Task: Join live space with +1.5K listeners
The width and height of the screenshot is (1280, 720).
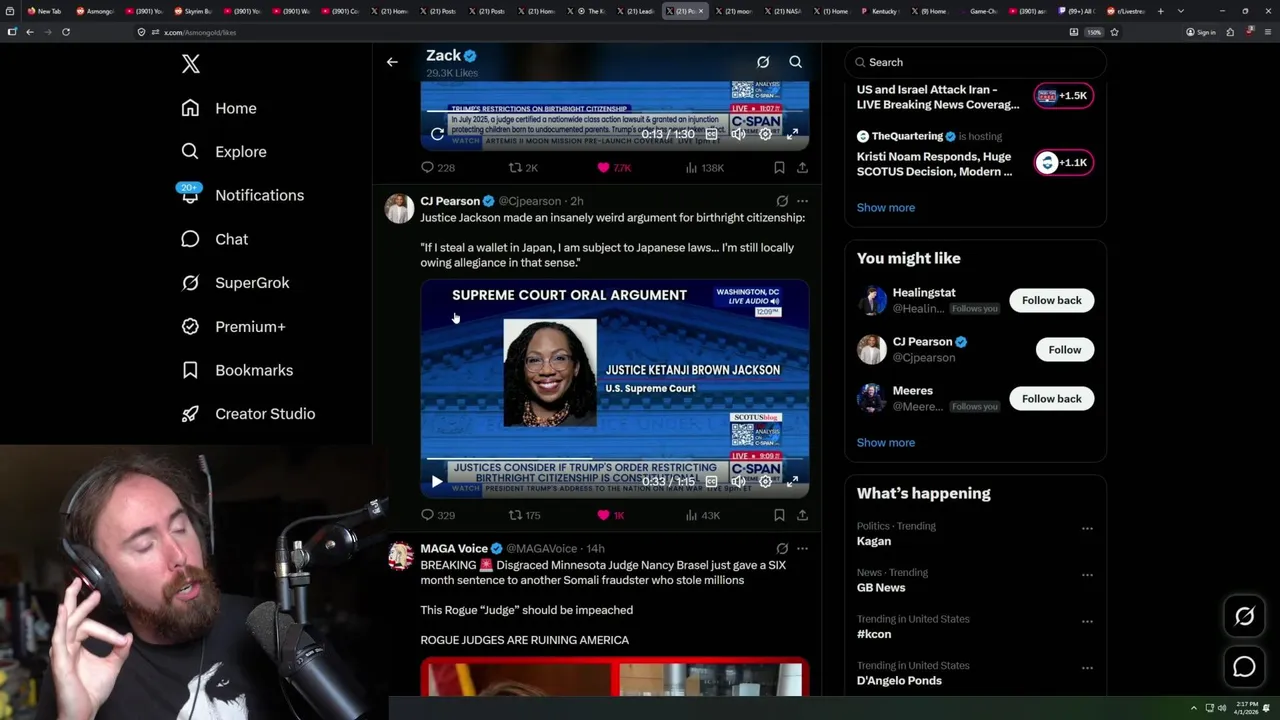Action: 1063,96
